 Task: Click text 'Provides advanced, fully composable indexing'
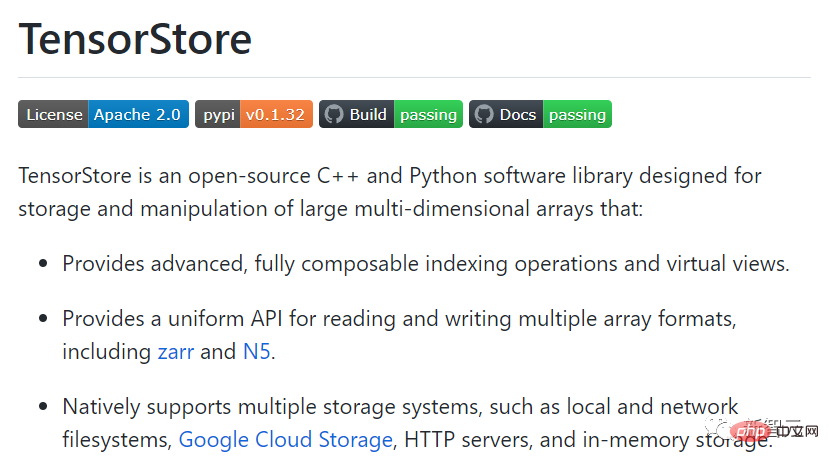[285, 264]
